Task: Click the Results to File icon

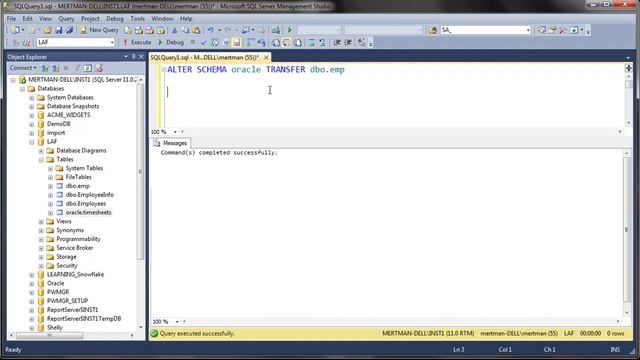Action: [x=298, y=42]
